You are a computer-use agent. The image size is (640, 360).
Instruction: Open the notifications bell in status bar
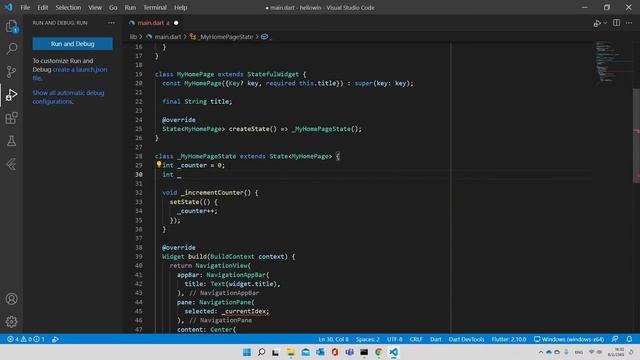629,339
